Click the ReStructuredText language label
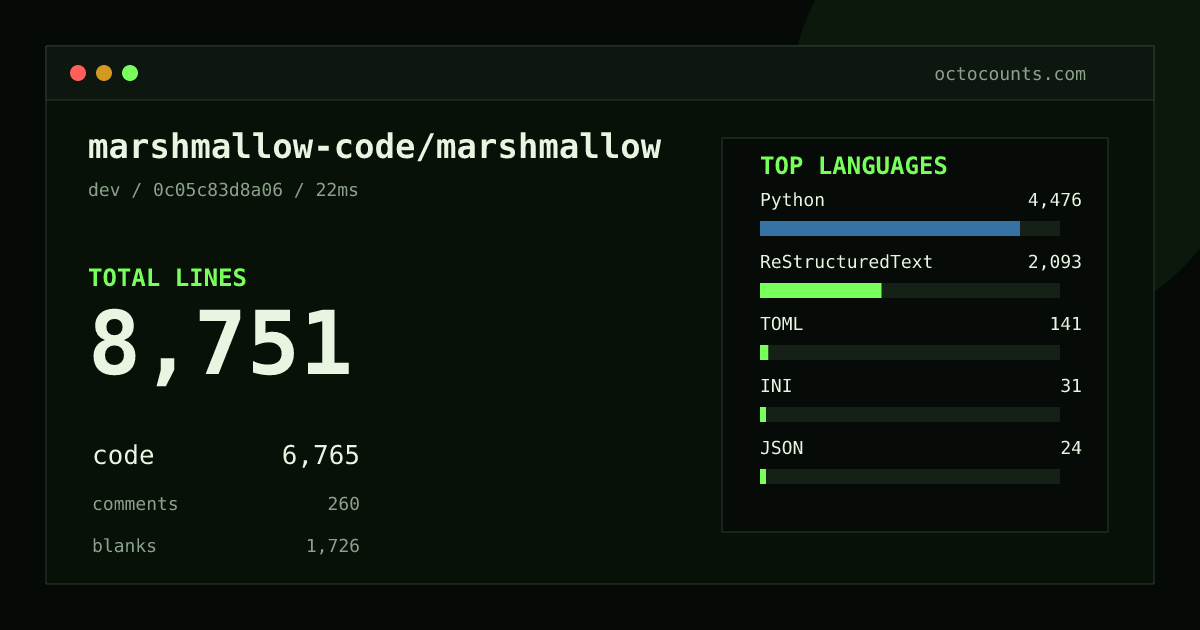The width and height of the screenshot is (1200, 630). click(846, 262)
